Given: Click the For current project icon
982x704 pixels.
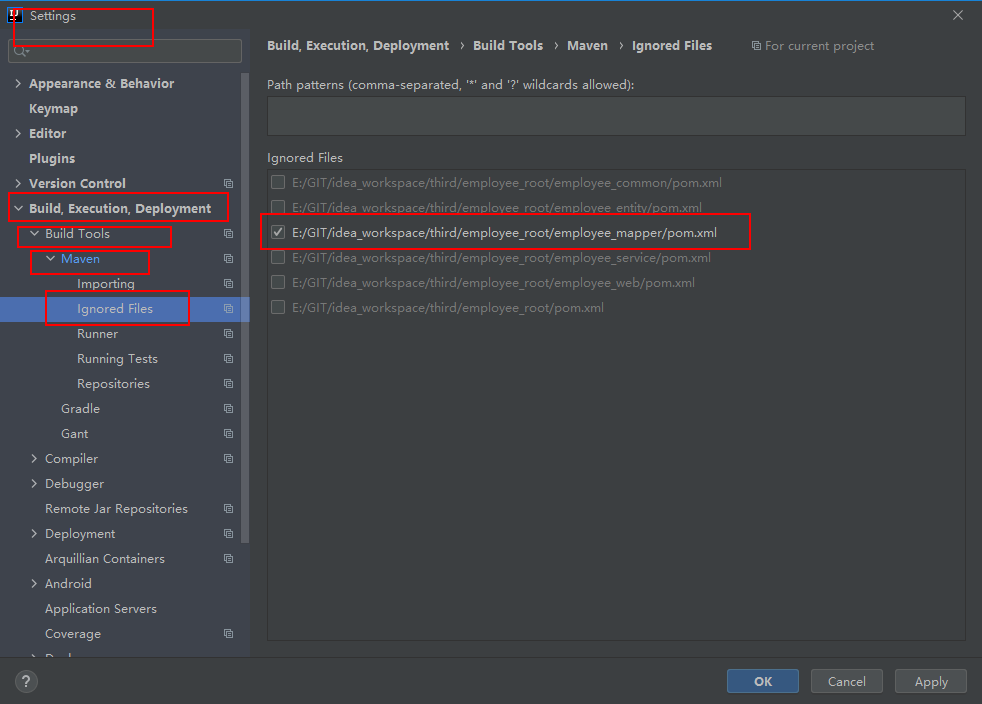Looking at the screenshot, I should [x=756, y=46].
